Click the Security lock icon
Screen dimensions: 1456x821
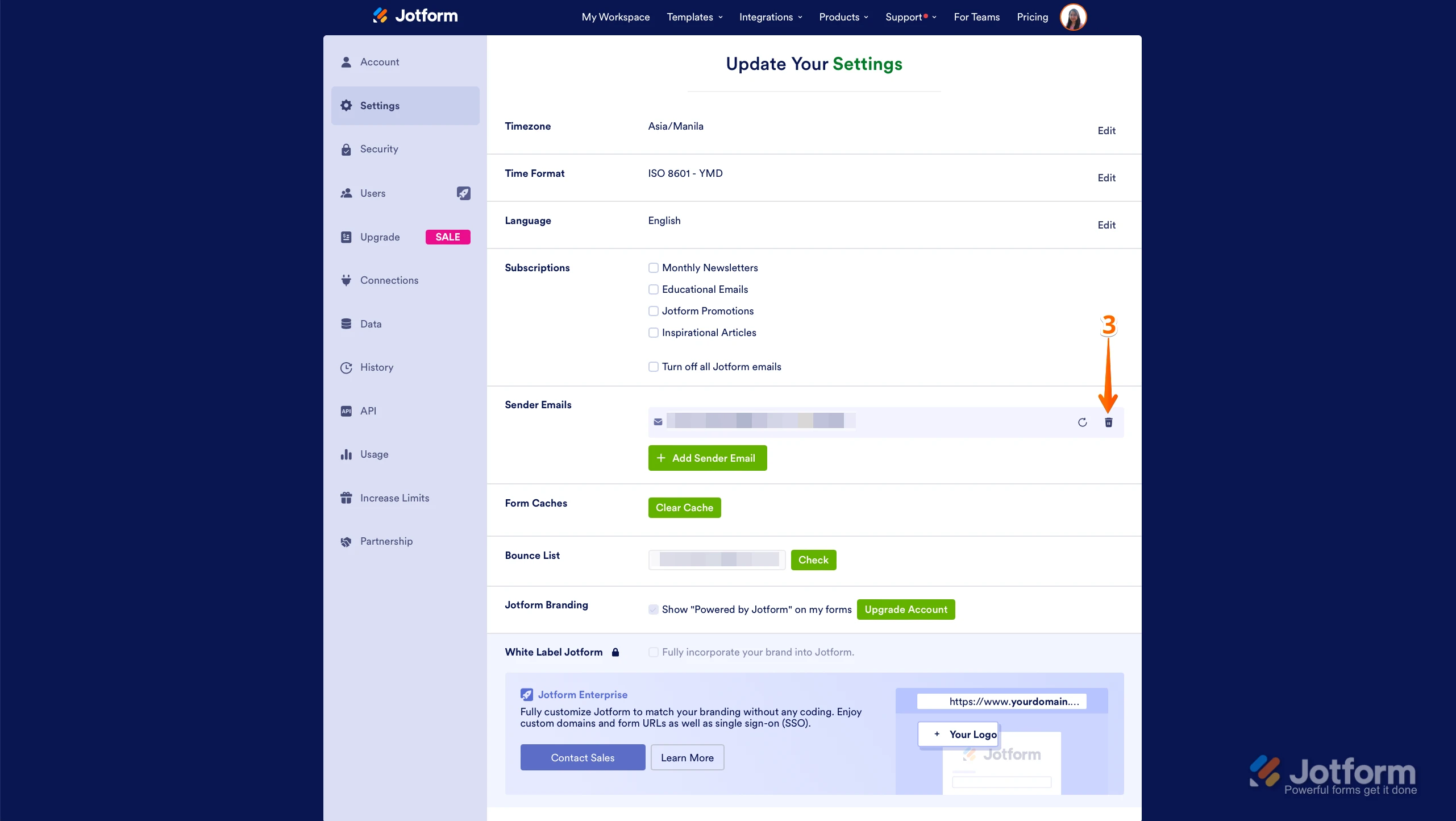point(346,150)
